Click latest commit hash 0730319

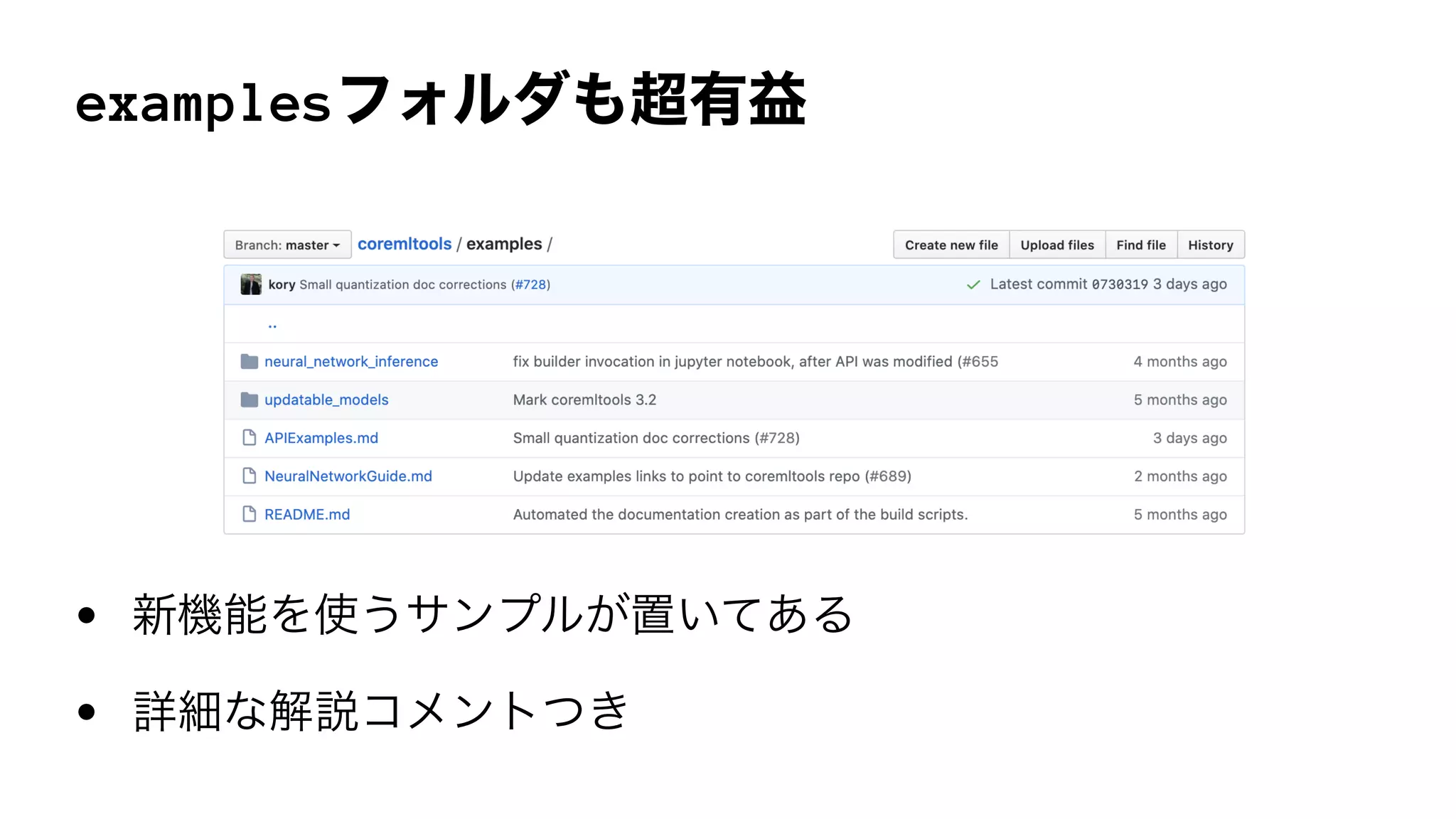(1119, 284)
